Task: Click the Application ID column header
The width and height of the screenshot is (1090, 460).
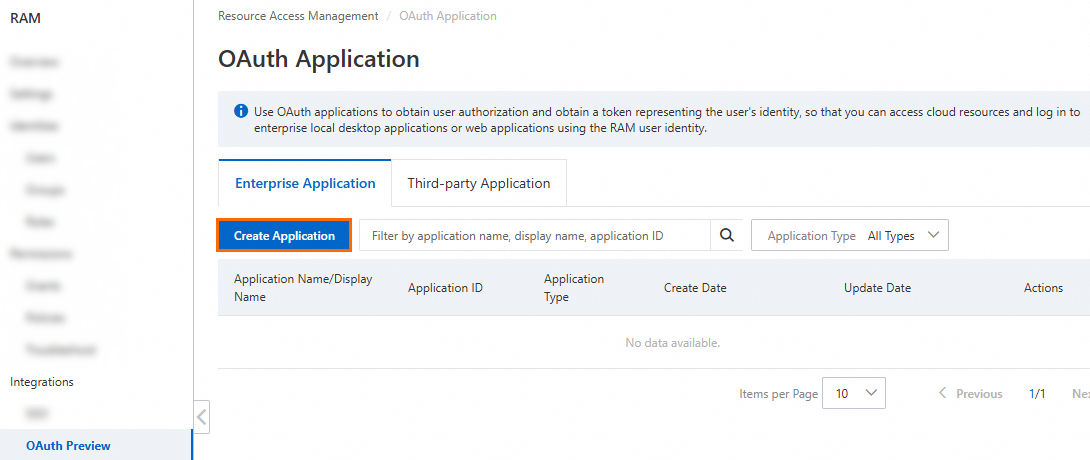Action: click(x=445, y=288)
